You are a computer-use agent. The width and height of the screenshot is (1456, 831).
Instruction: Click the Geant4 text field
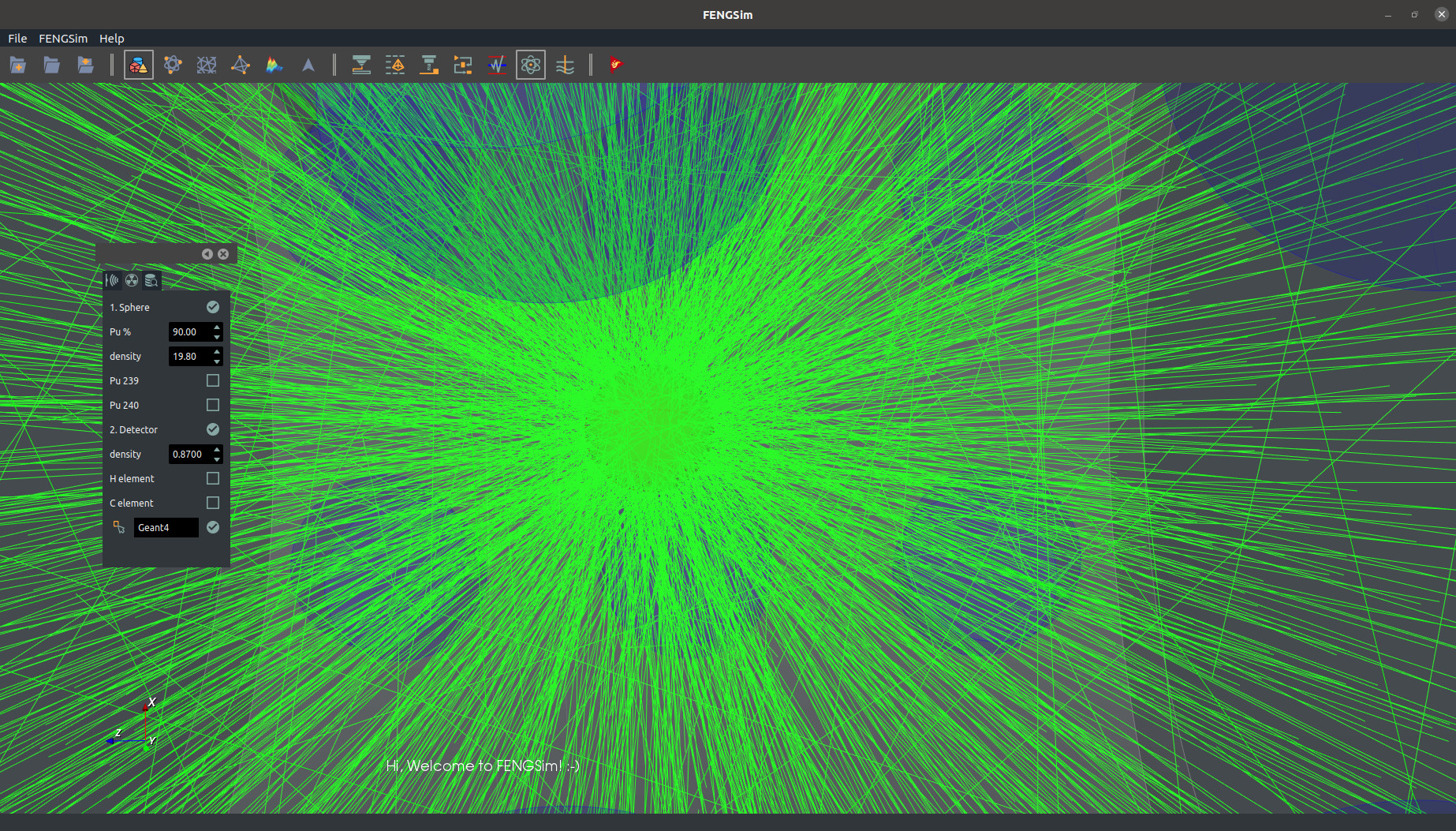point(166,527)
